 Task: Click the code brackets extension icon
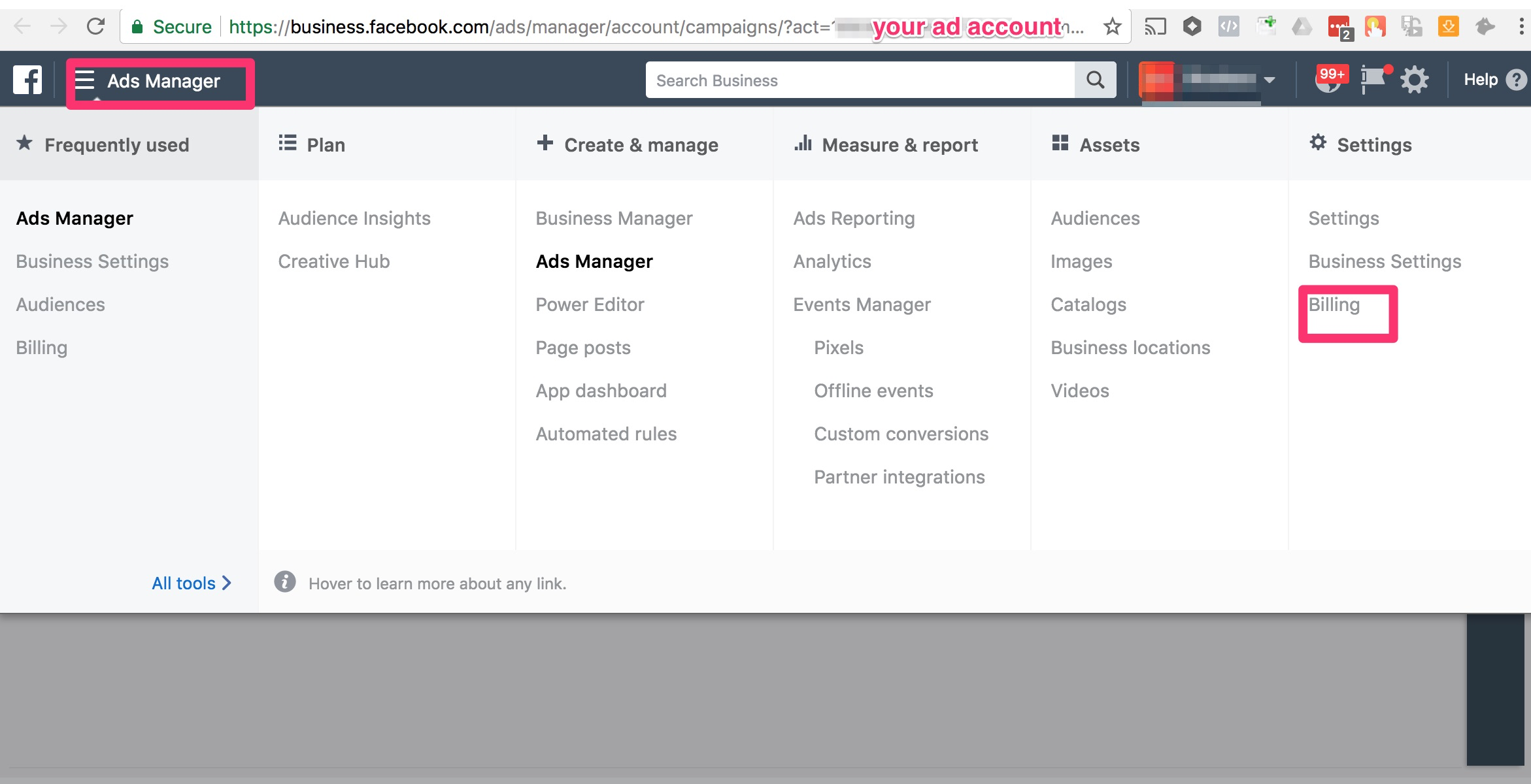point(1228,27)
